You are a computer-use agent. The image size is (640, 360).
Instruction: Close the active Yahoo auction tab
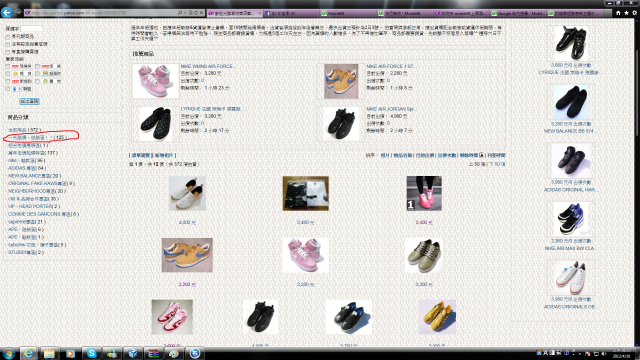coord(259,13)
